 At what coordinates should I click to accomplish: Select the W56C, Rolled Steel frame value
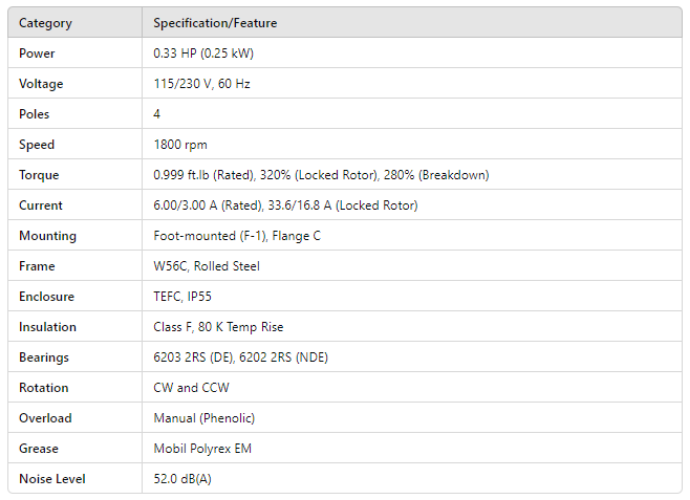point(206,266)
